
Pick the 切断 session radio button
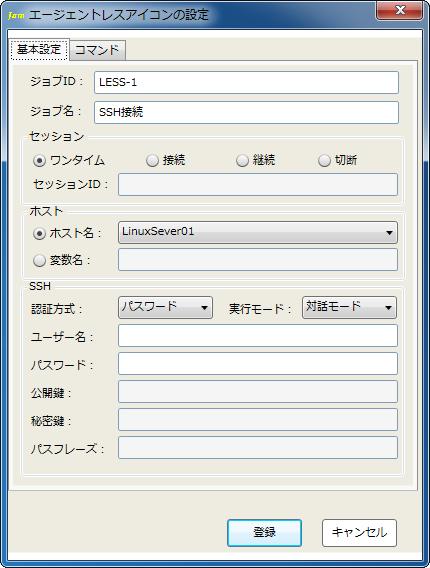[x=324, y=160]
